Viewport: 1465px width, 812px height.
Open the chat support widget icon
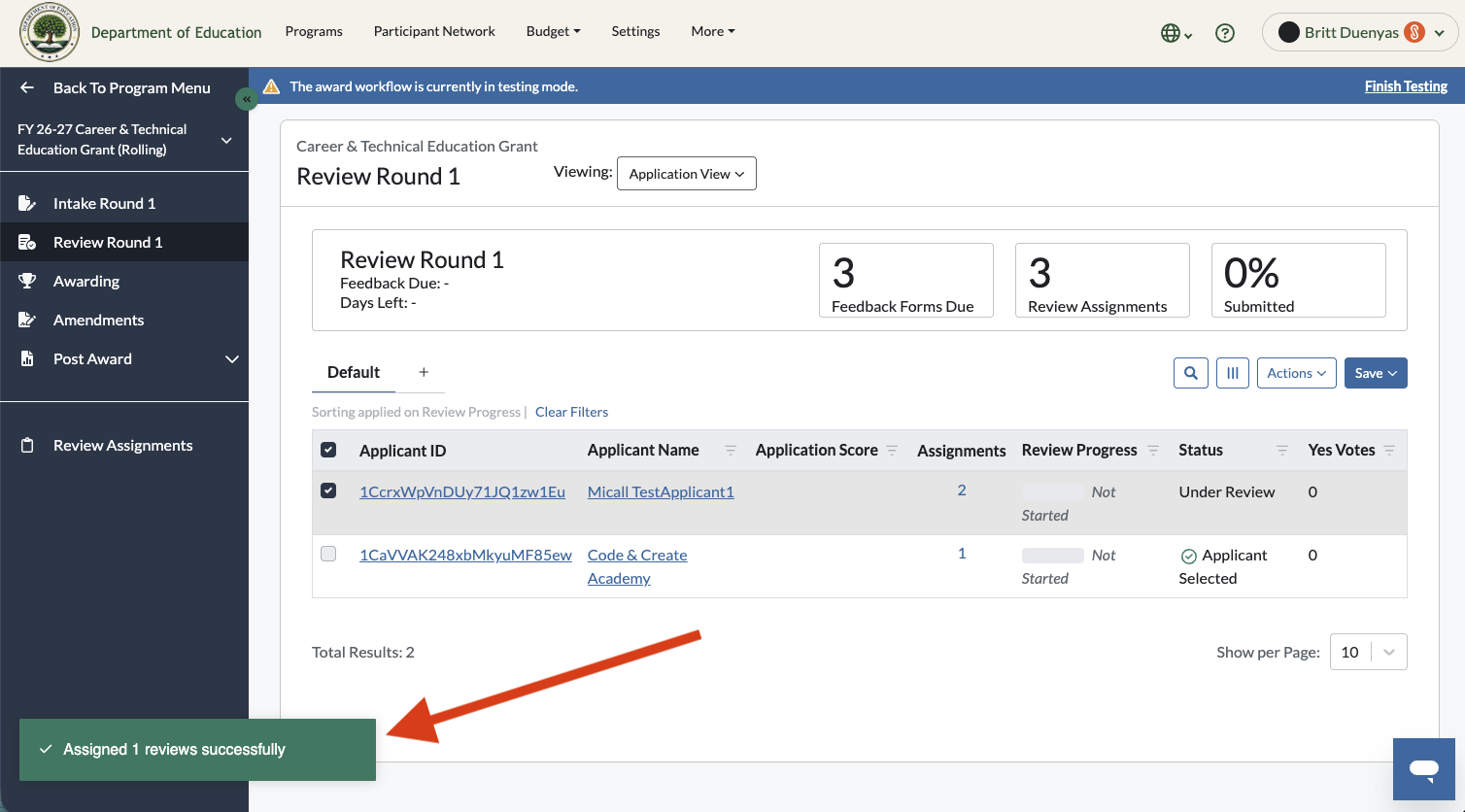[1424, 769]
